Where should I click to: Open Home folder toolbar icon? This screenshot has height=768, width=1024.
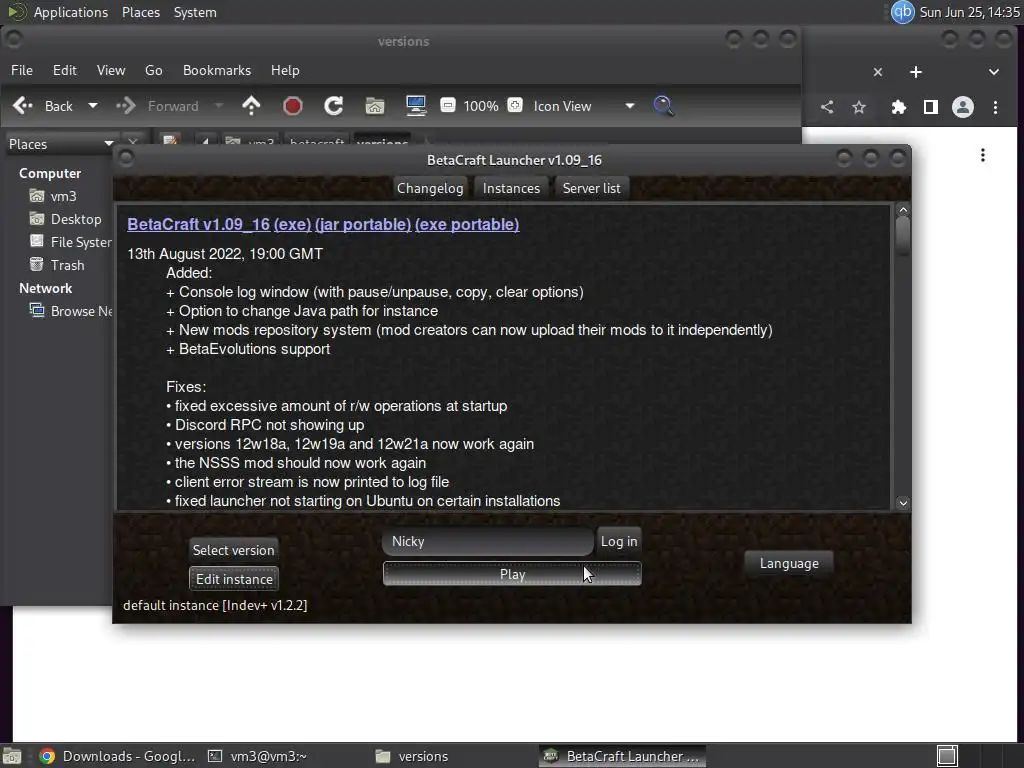375,106
